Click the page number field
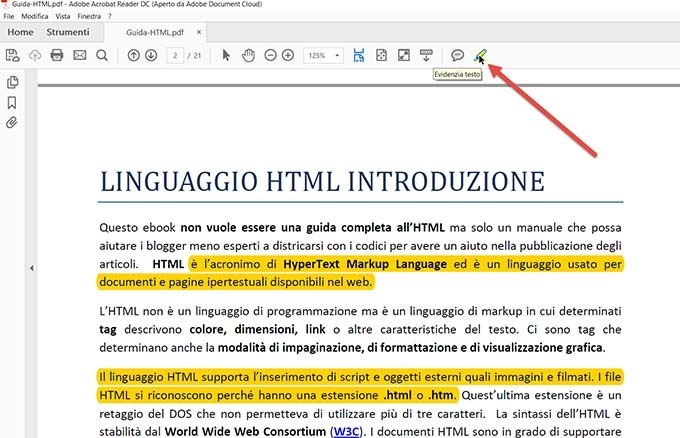This screenshot has height=438, width=680. [x=175, y=56]
